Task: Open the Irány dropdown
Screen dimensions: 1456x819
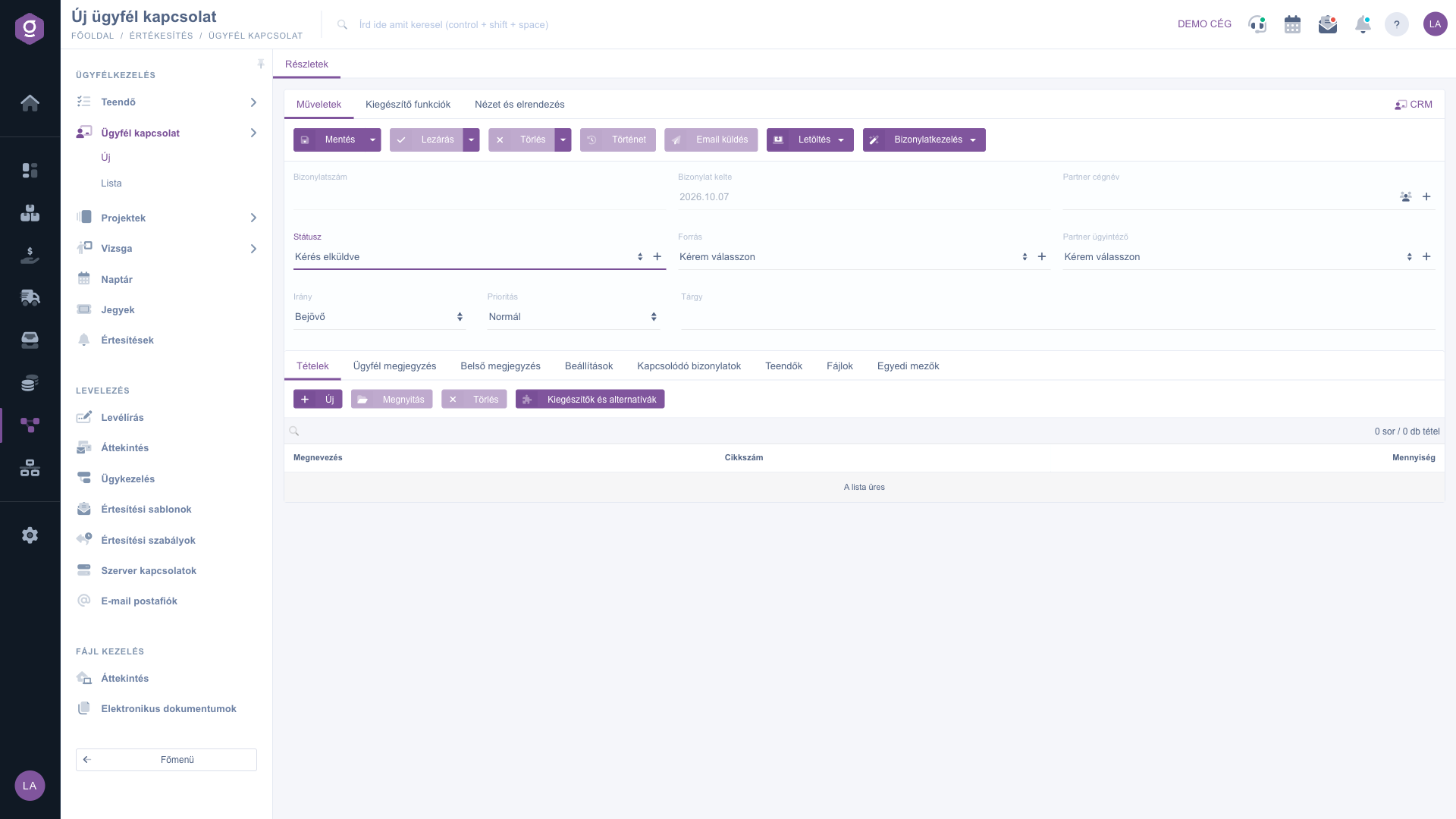Action: pos(379,317)
